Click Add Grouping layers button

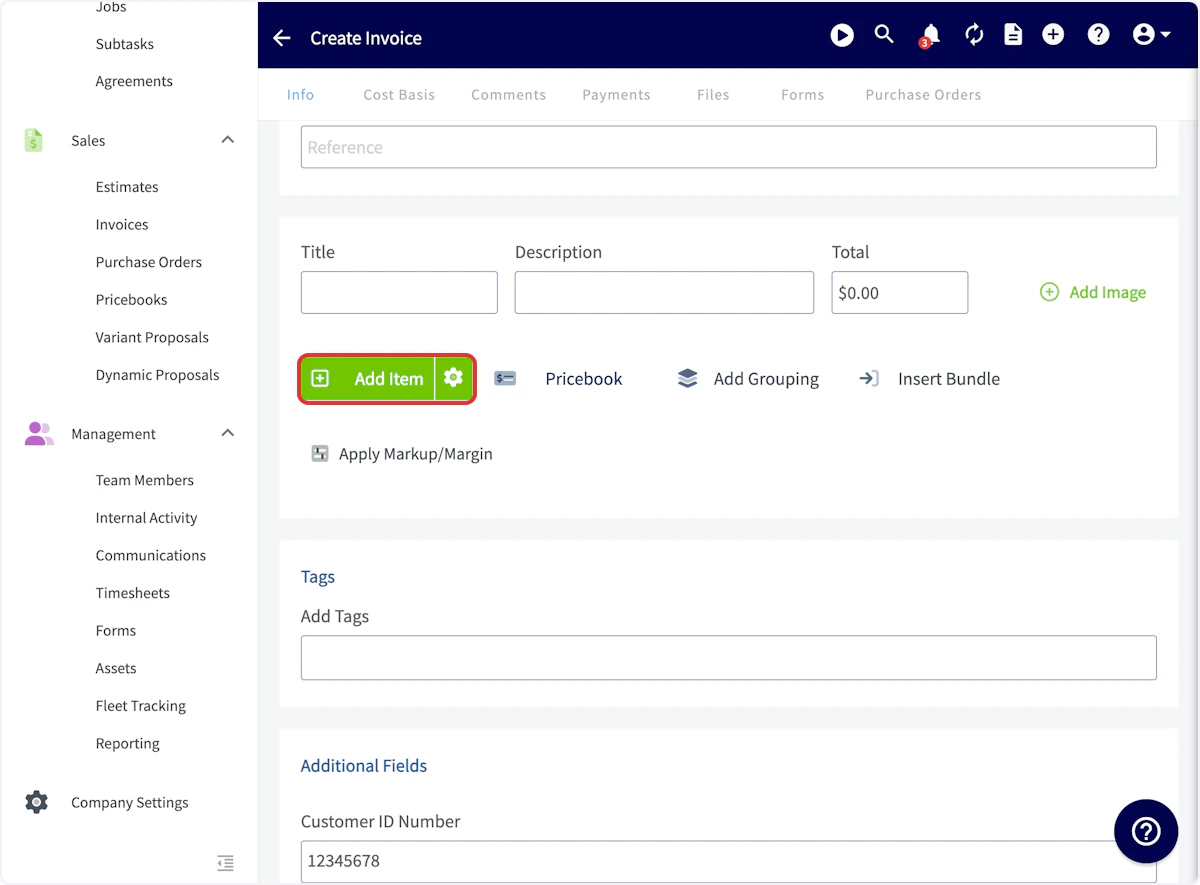point(747,379)
